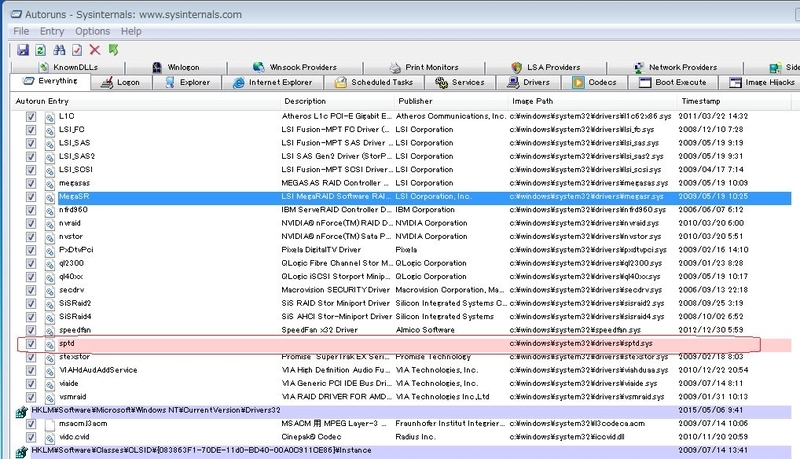Click the driver file icon for SiSRaid4

pos(49,317)
